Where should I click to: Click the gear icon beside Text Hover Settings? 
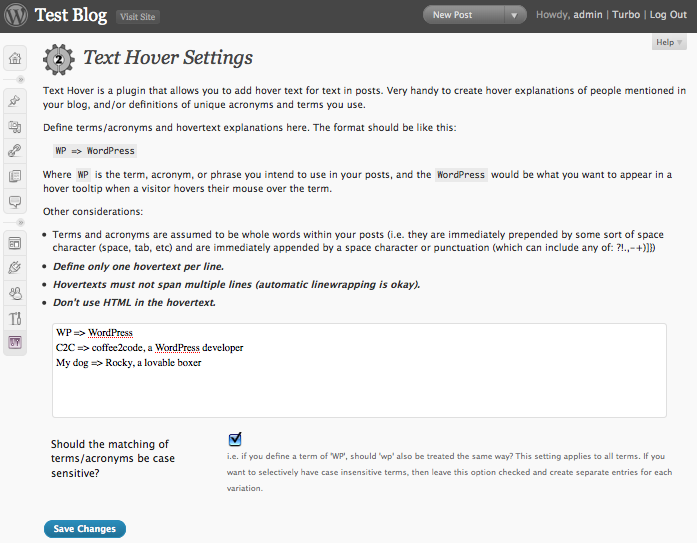(59, 59)
